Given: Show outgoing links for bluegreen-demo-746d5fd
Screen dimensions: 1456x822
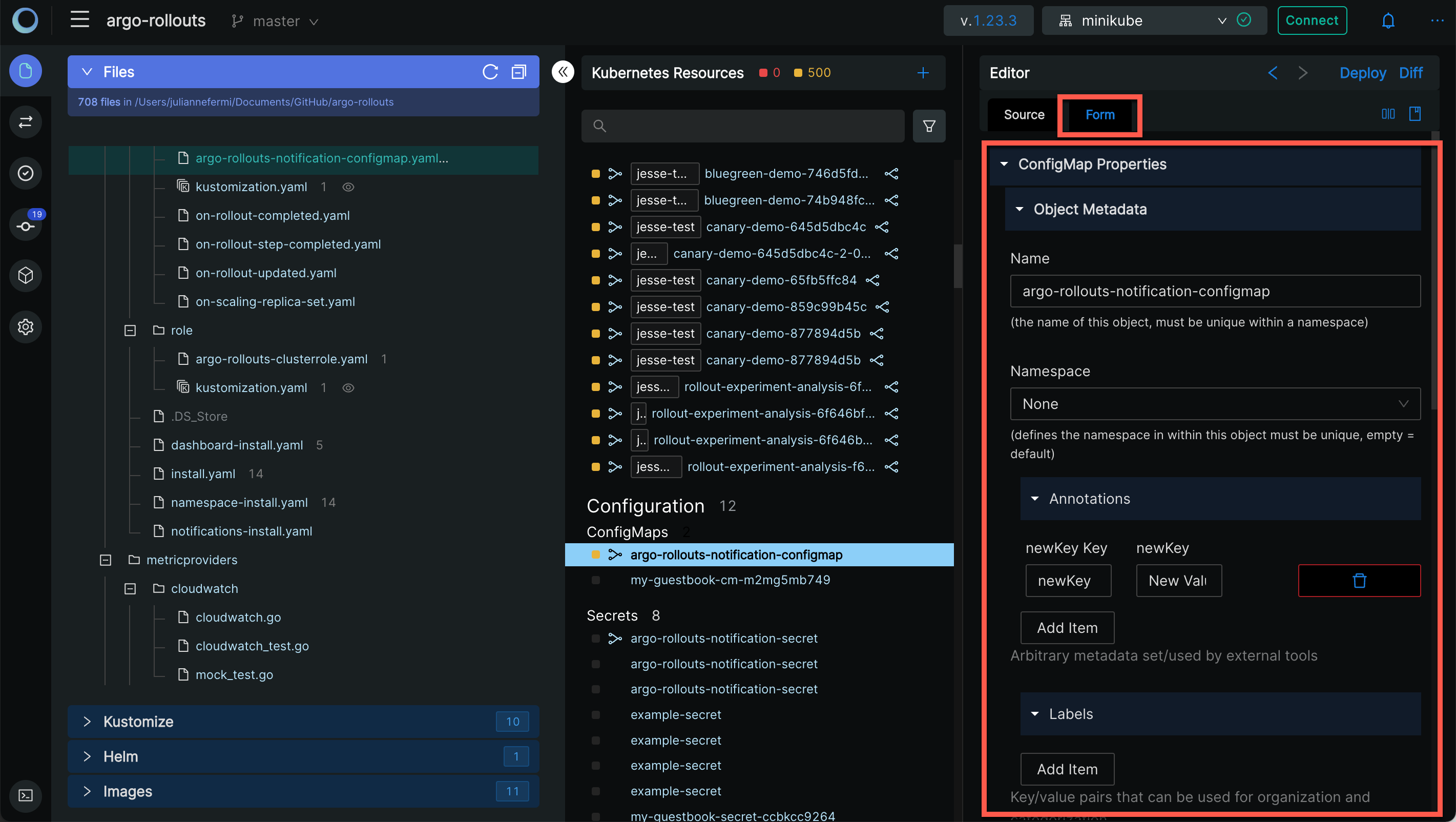Looking at the screenshot, I should [x=891, y=174].
